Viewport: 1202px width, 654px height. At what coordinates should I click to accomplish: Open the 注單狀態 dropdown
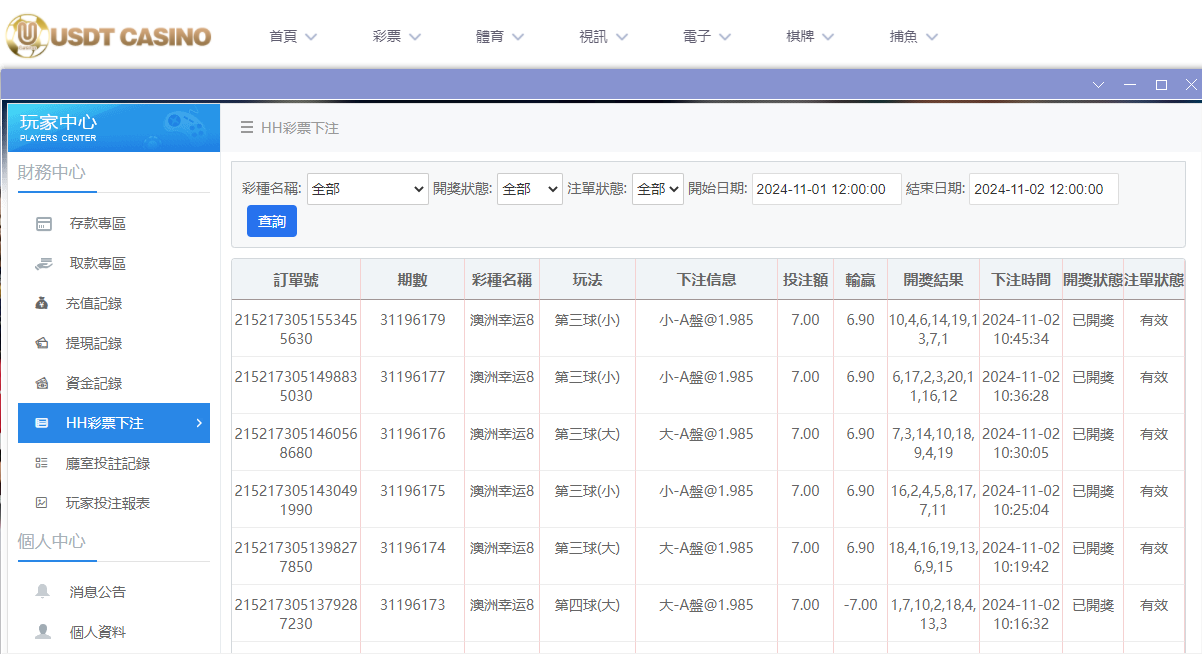(657, 188)
